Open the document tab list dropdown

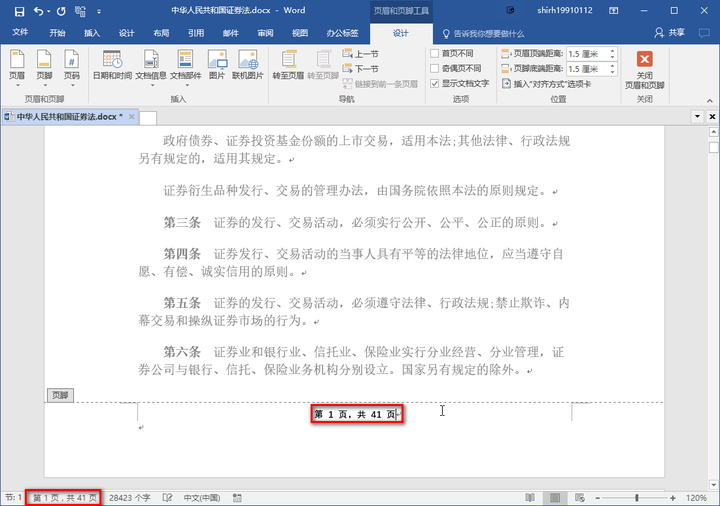697,116
